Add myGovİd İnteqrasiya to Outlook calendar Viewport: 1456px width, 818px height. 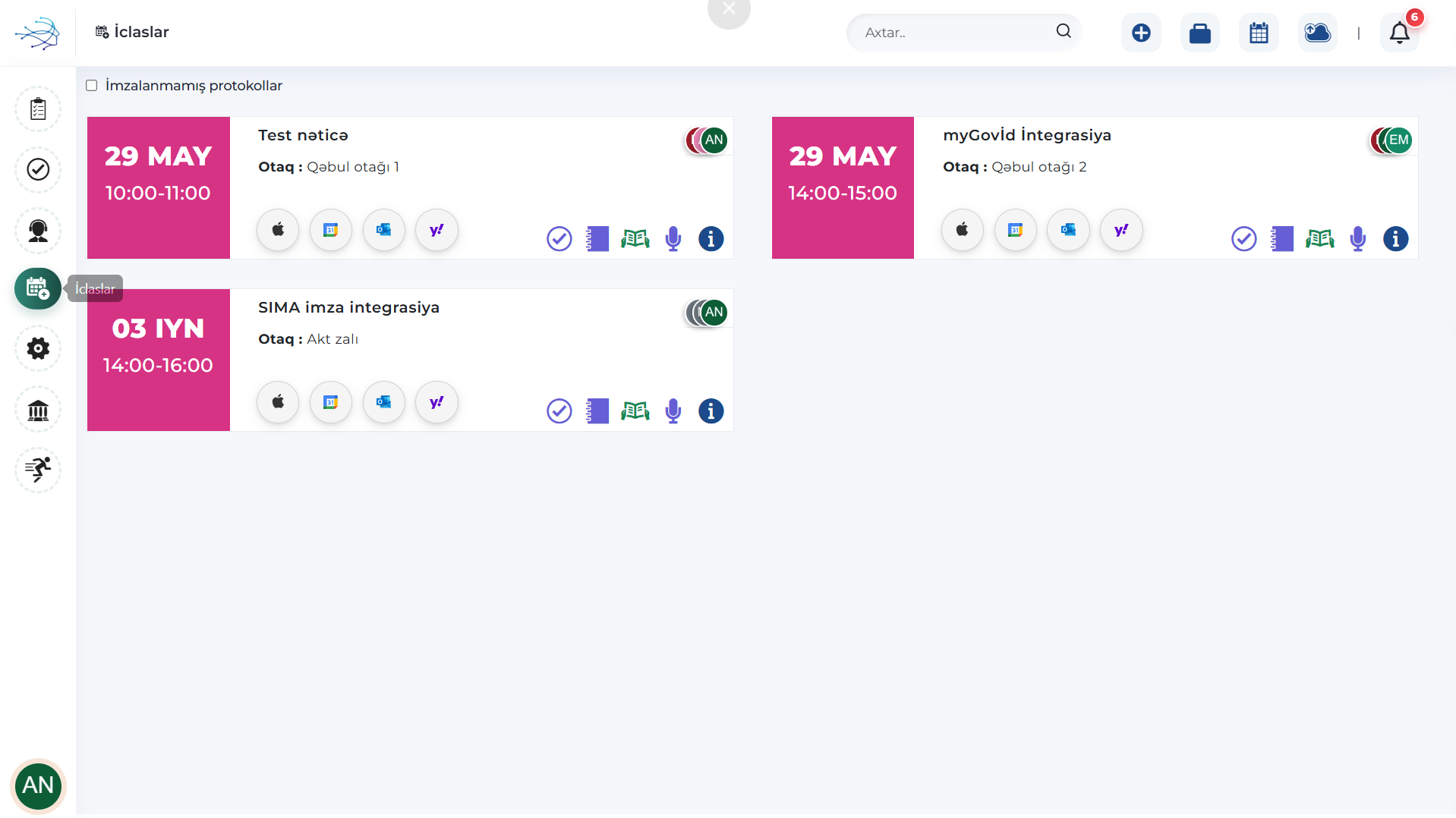pyautogui.click(x=1069, y=230)
